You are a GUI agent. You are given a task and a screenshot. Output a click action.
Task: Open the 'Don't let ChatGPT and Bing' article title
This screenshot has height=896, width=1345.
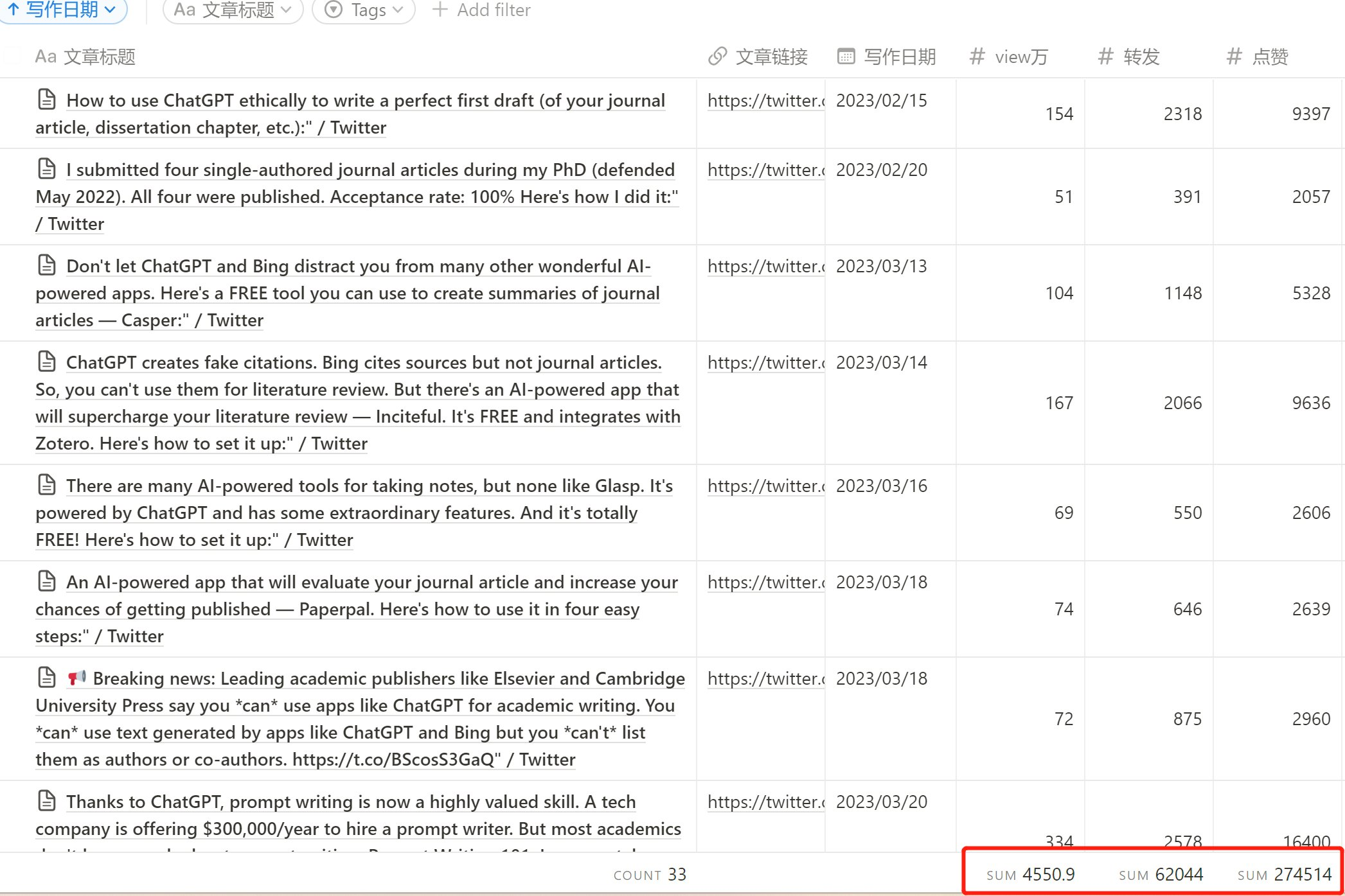click(x=348, y=293)
